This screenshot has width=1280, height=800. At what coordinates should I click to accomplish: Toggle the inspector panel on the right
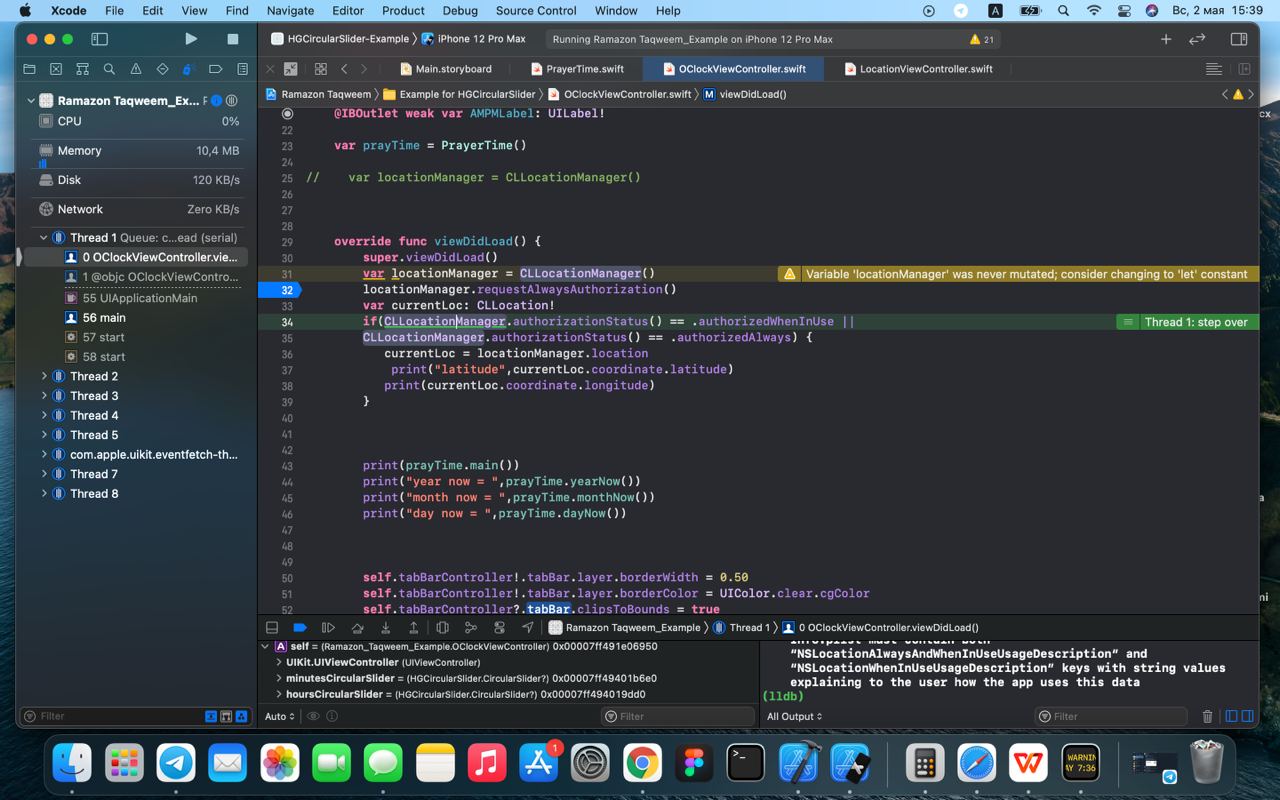pyautogui.click(x=1239, y=39)
